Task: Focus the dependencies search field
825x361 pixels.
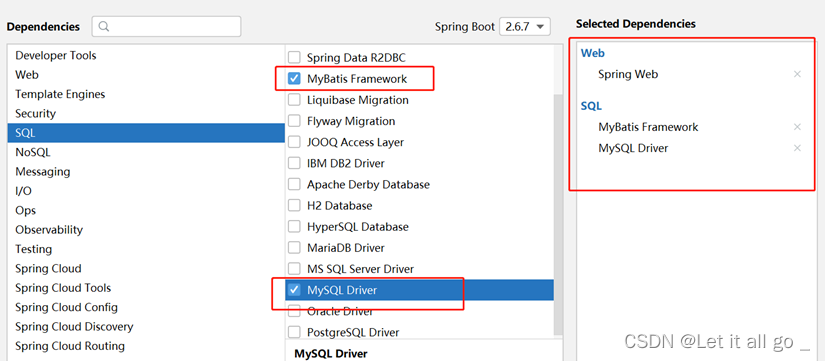Action: click(x=166, y=26)
